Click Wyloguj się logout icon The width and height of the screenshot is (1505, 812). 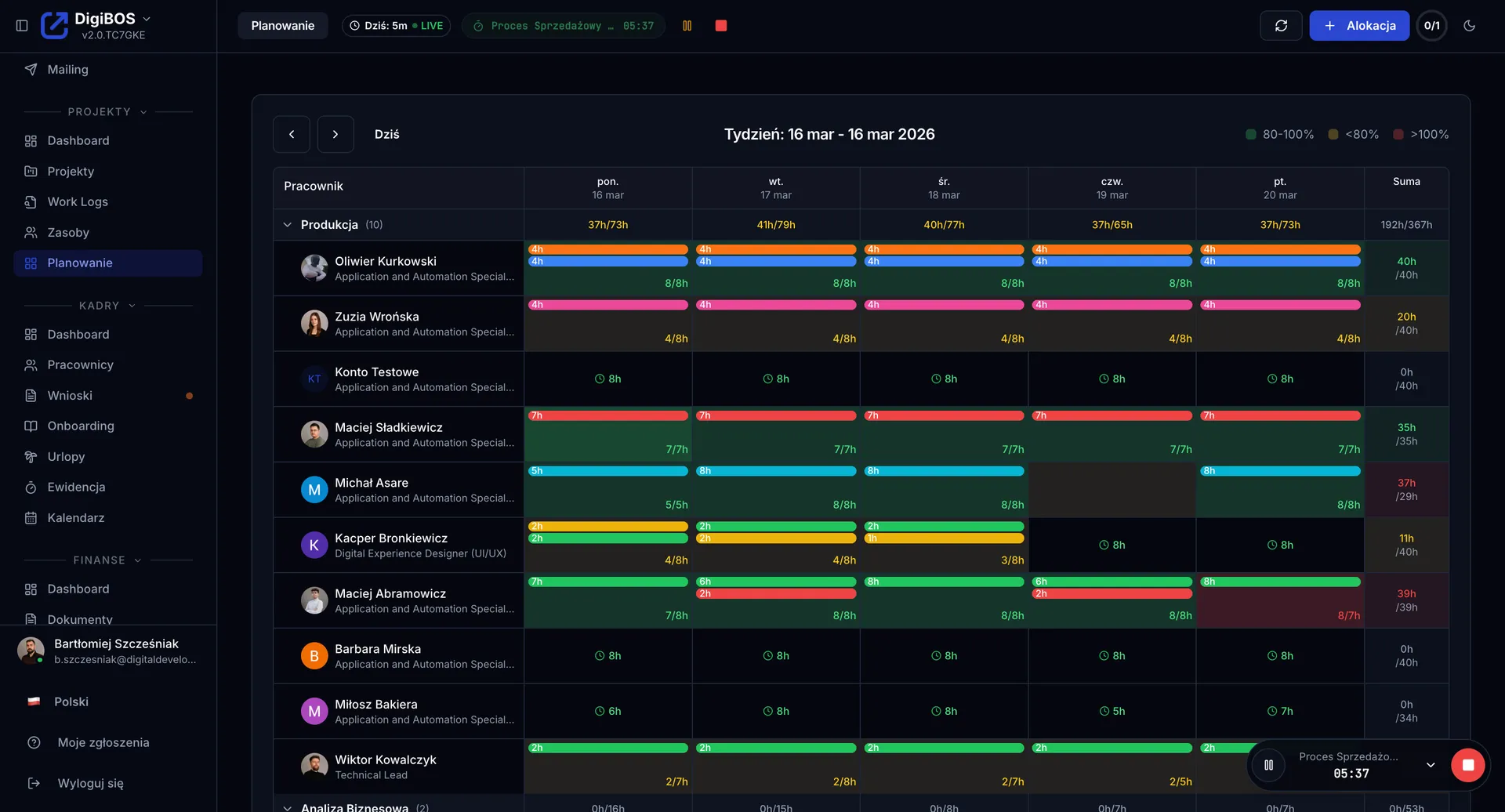pos(34,783)
